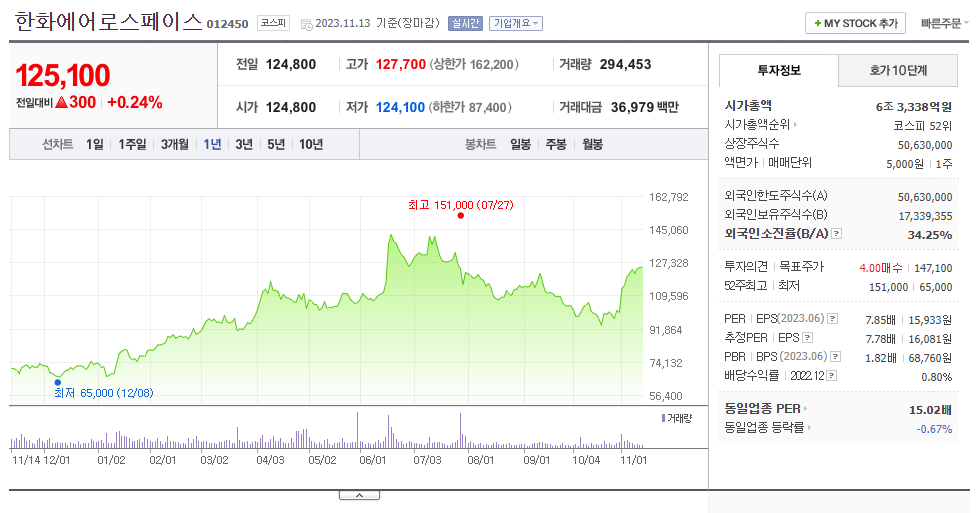
Task: Open 시가총액순위 arrow link
Action: (x=795, y=125)
